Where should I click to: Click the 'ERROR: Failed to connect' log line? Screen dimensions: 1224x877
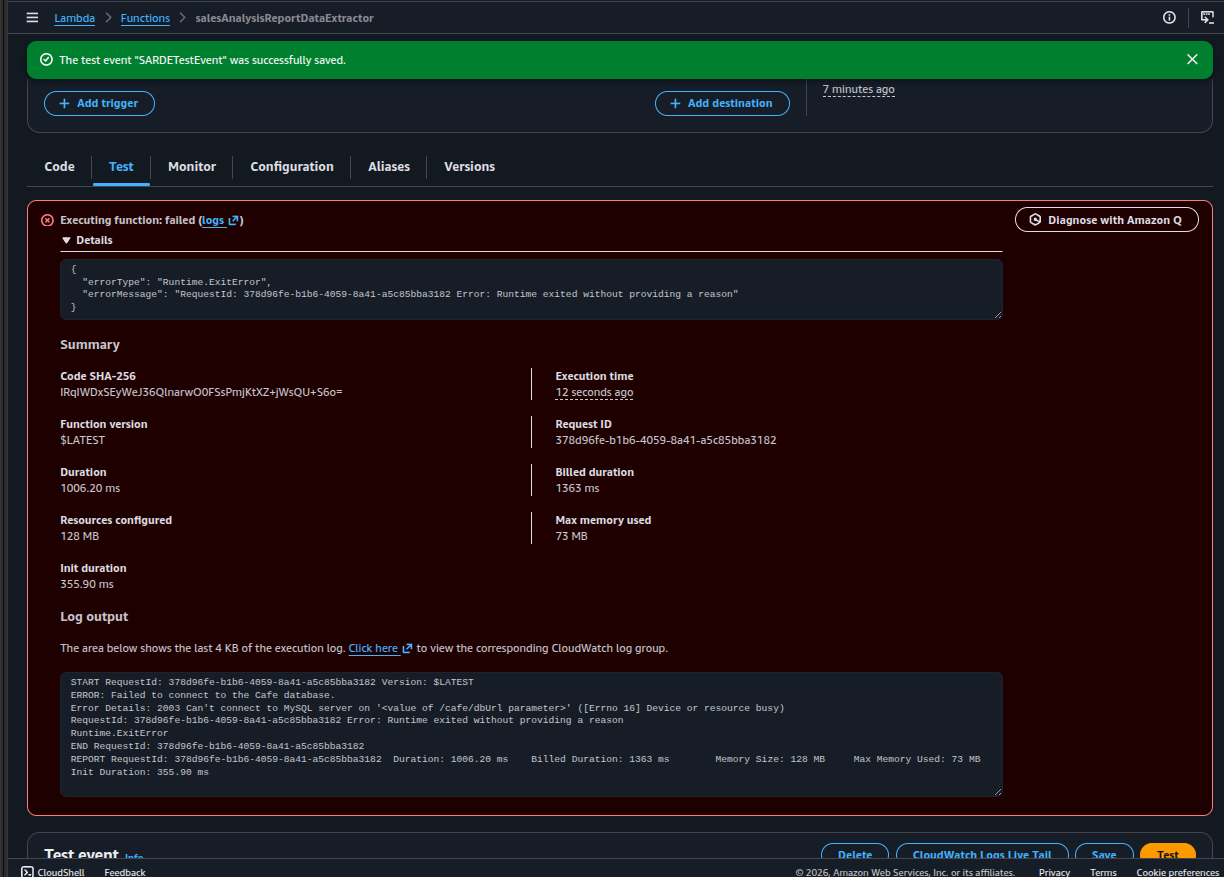click(203, 695)
